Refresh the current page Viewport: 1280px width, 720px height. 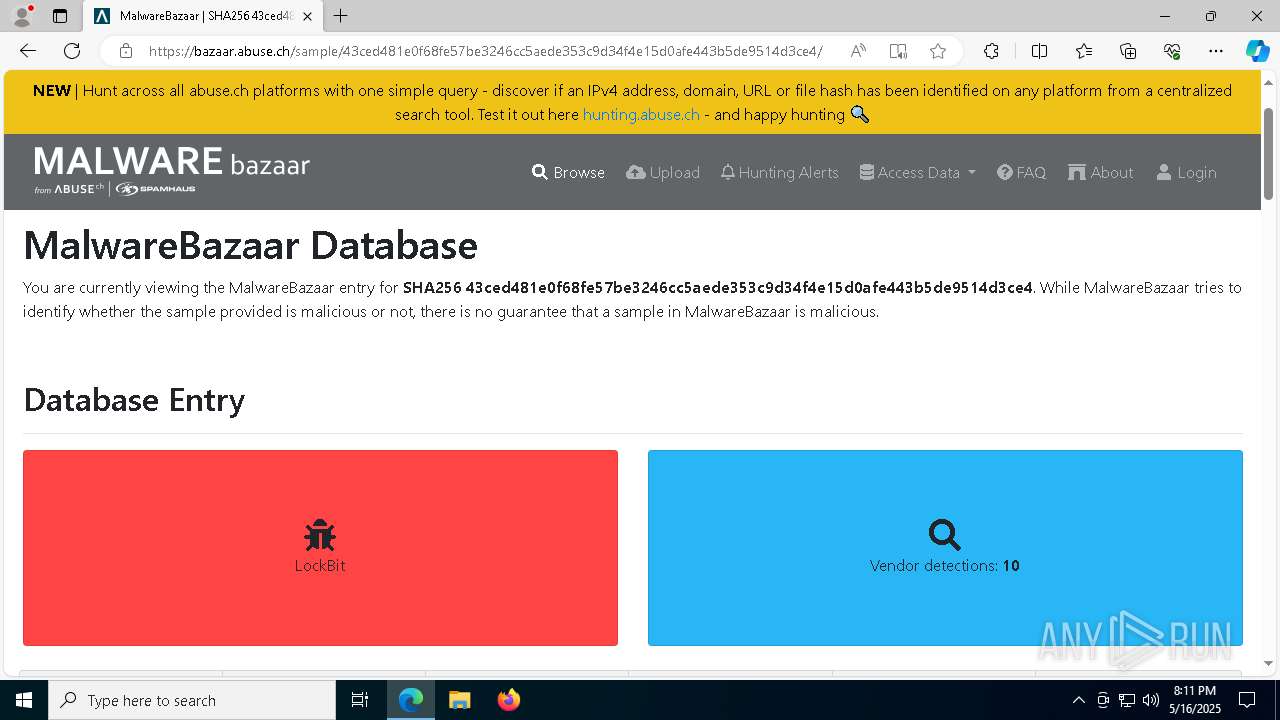[x=72, y=51]
